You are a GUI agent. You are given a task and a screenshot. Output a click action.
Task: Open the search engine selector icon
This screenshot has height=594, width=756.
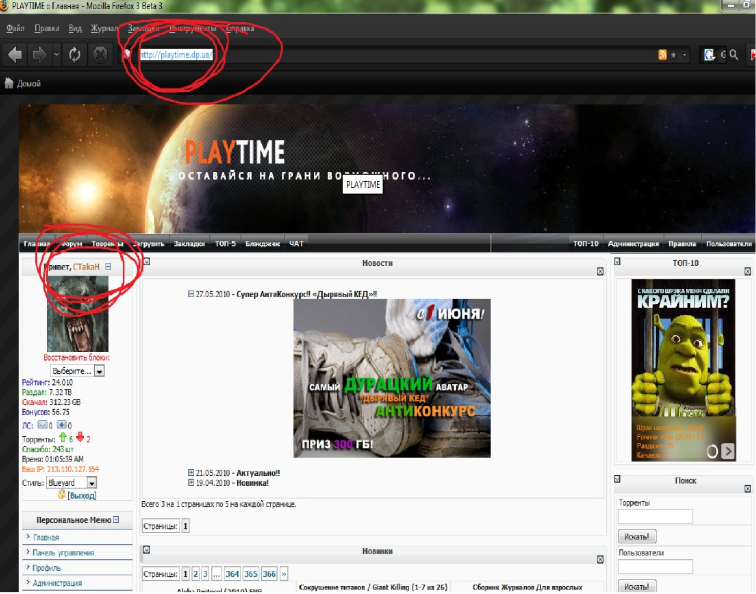click(x=709, y=55)
